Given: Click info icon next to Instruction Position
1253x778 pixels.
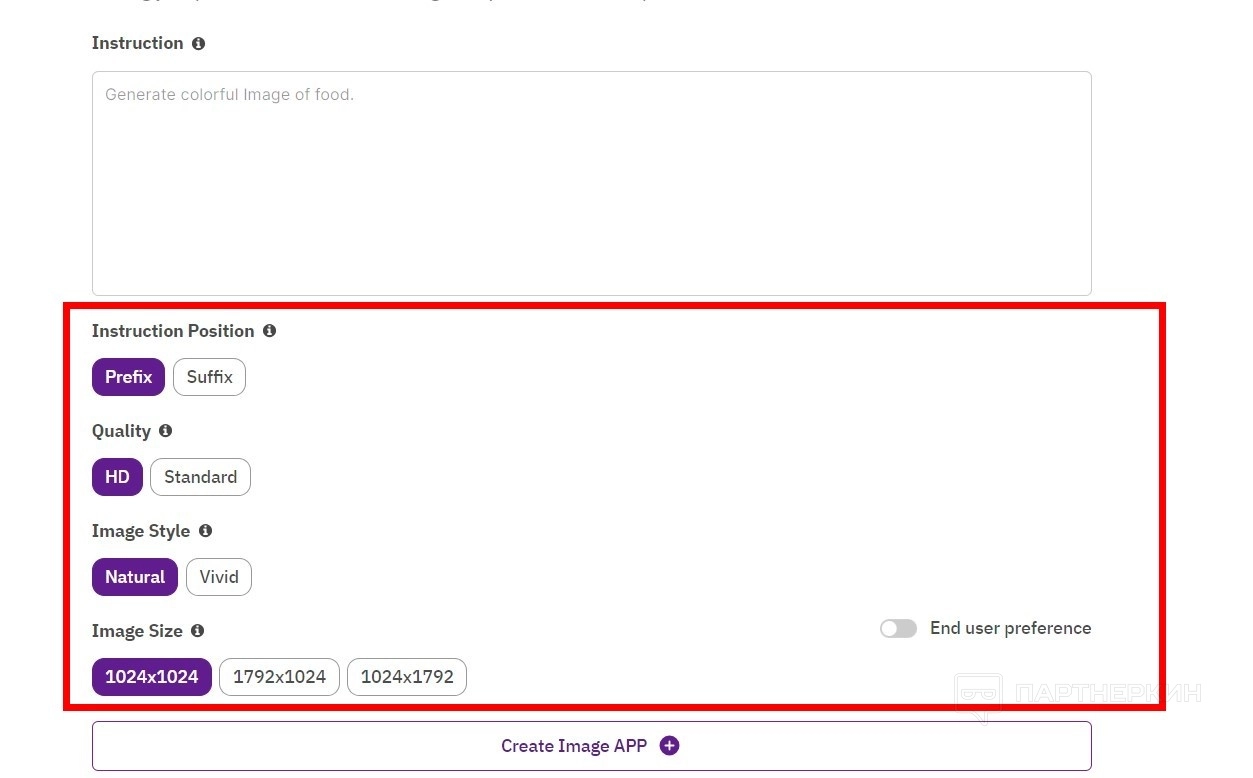Looking at the screenshot, I should [x=269, y=331].
